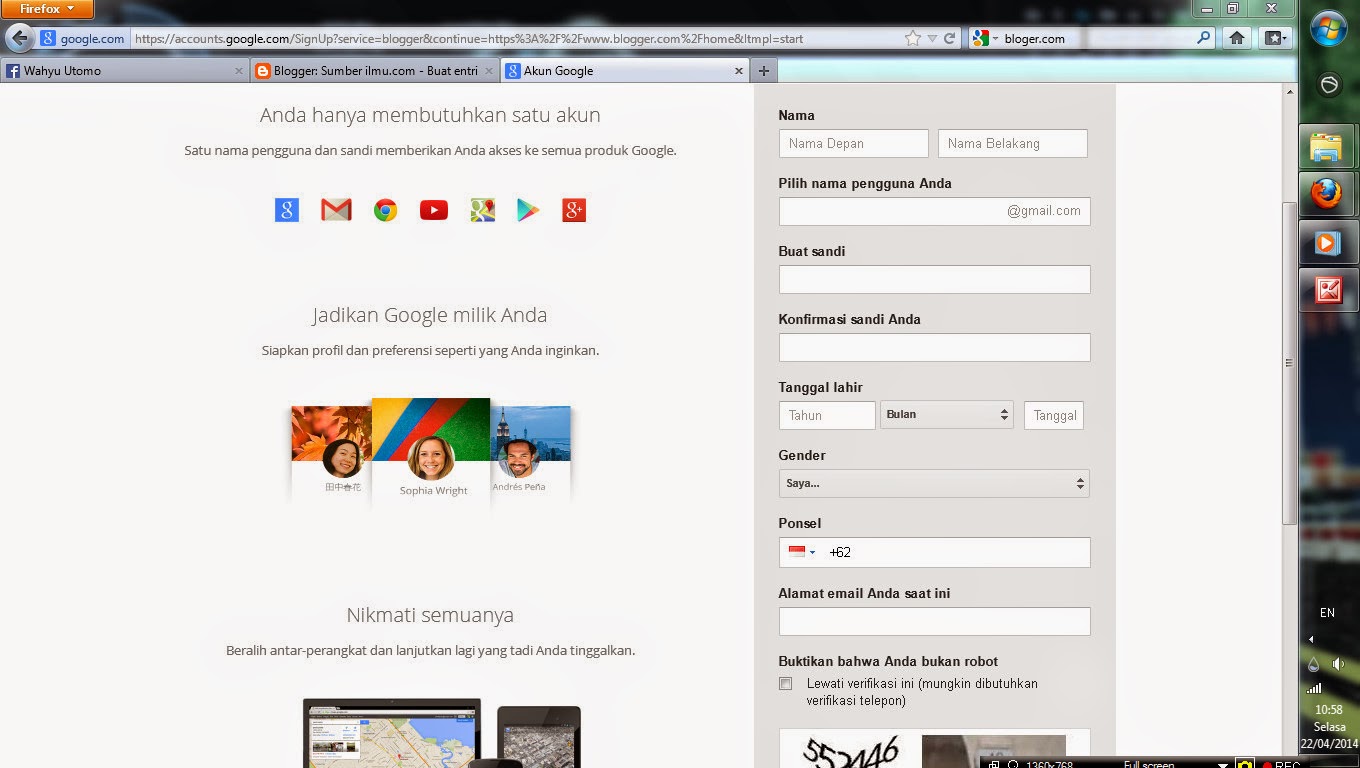
Task: Click the YouTube icon on the signup page
Action: point(433,210)
